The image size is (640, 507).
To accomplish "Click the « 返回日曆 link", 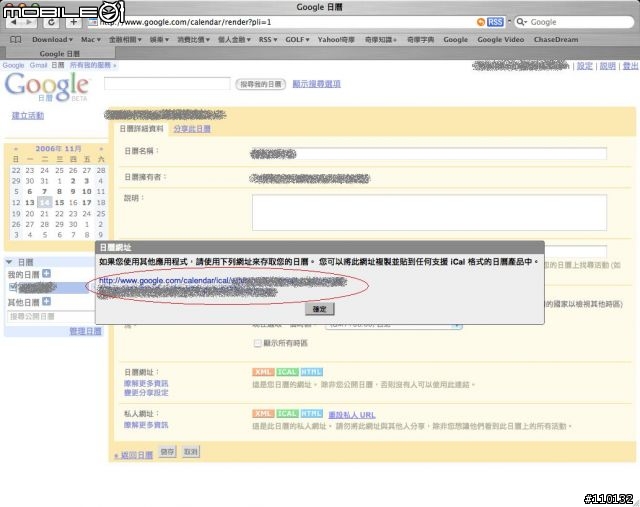I will point(133,455).
